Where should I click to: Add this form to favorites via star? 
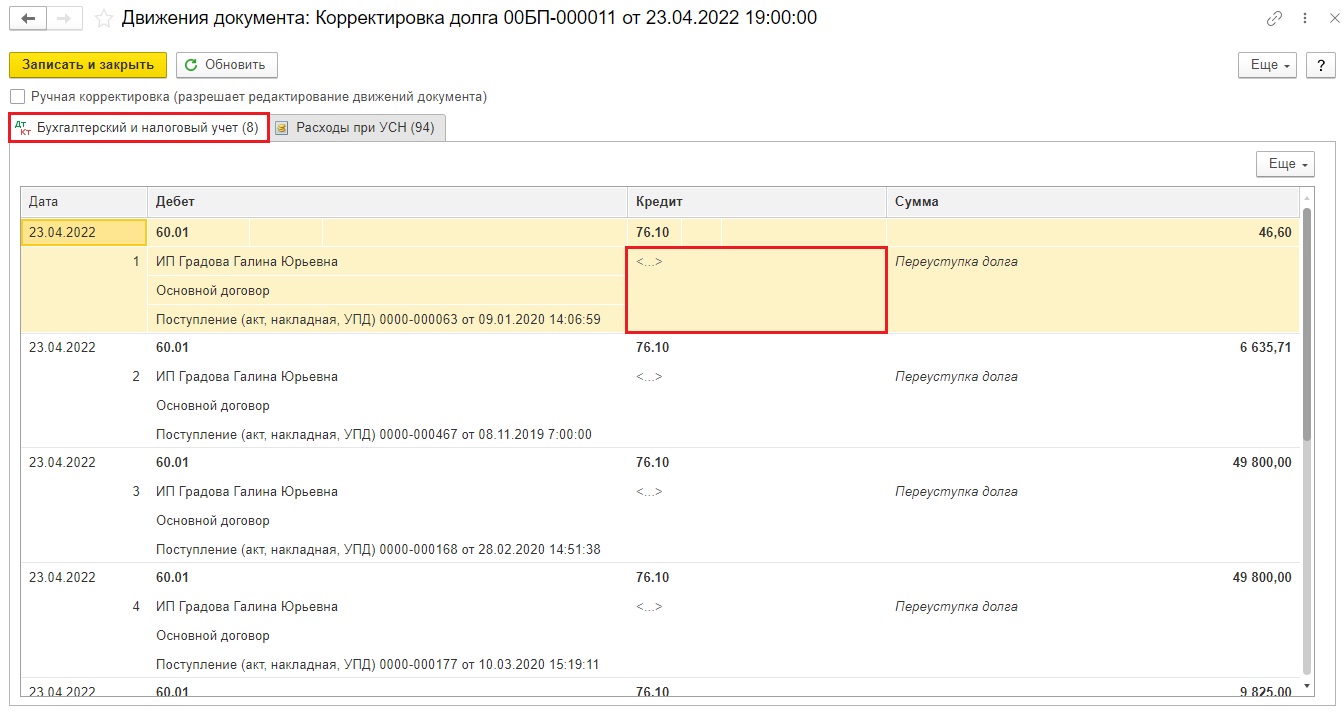pos(103,18)
